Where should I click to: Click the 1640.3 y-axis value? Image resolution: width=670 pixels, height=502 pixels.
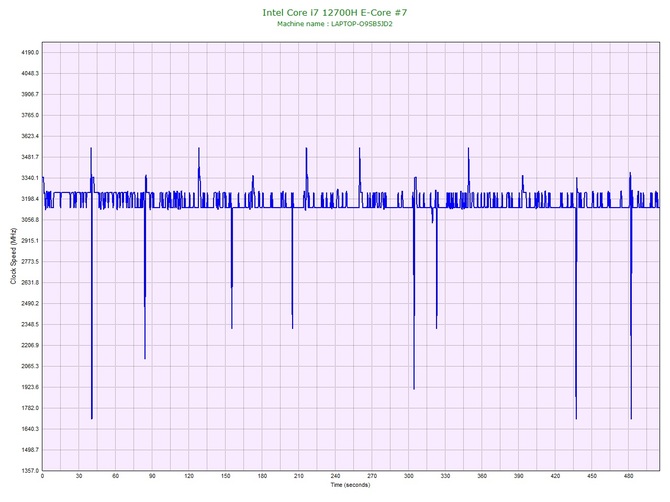(30, 429)
